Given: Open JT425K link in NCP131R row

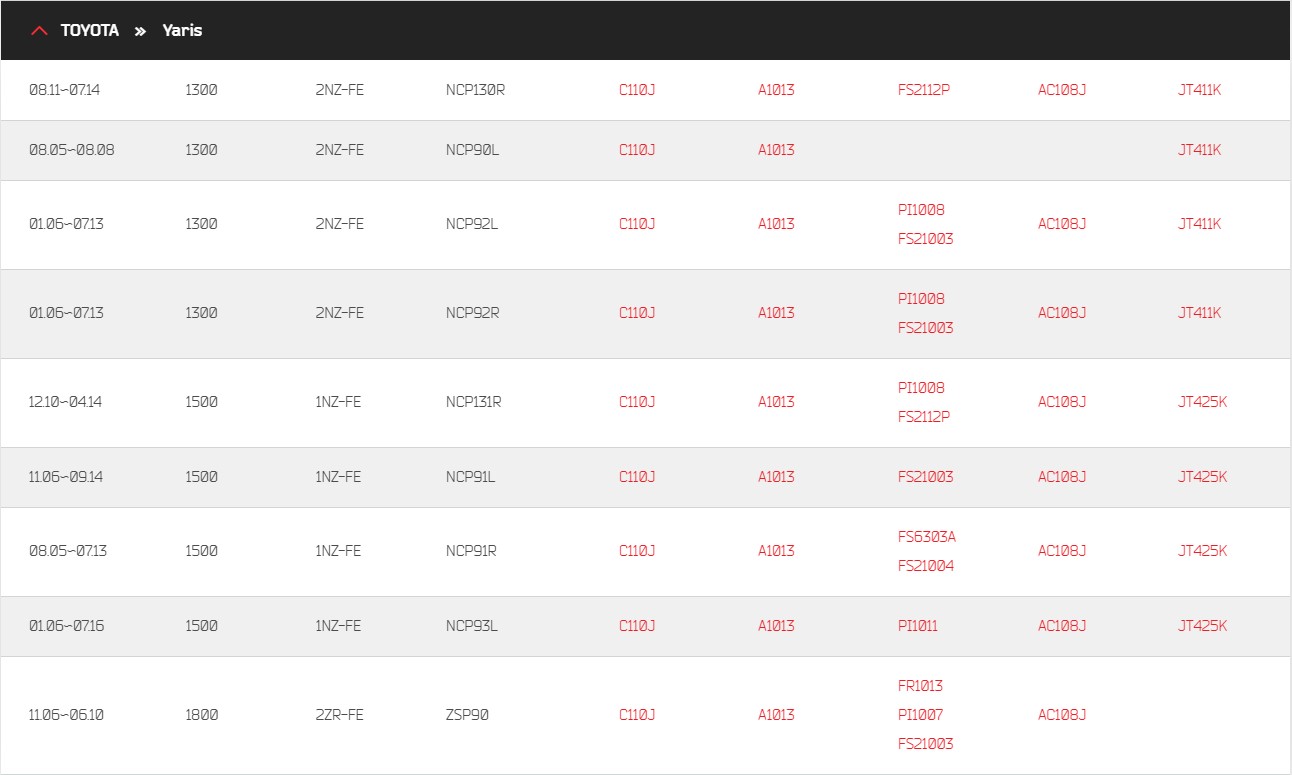Looking at the screenshot, I should [x=1203, y=402].
